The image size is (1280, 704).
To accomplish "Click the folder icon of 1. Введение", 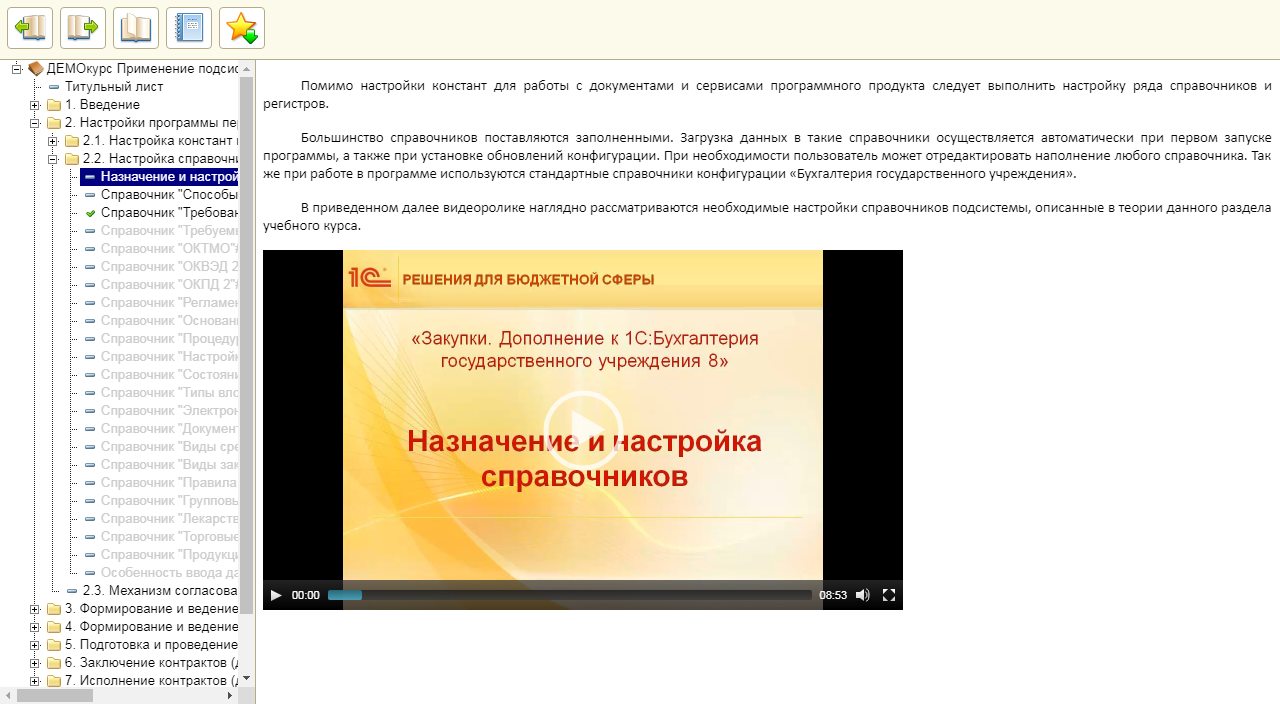I will (54, 105).
